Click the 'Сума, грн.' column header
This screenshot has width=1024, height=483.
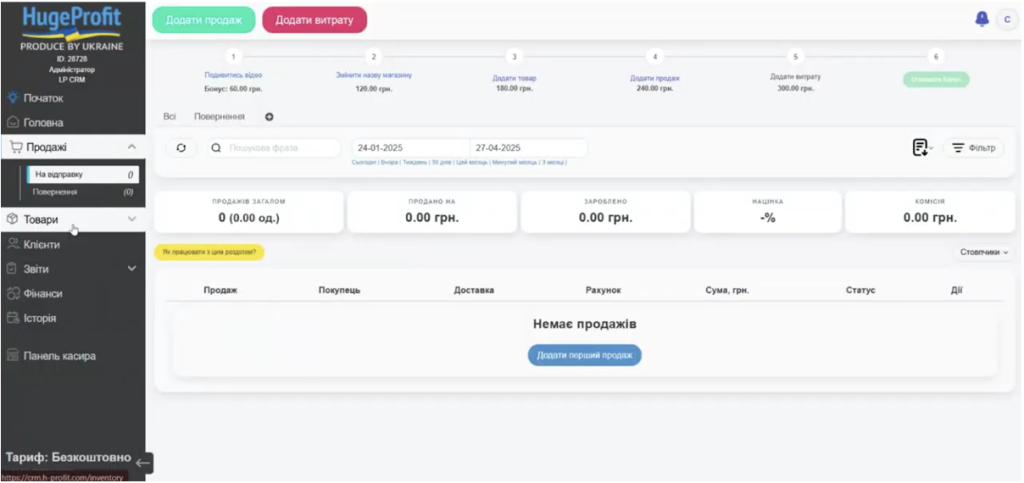[x=727, y=290]
